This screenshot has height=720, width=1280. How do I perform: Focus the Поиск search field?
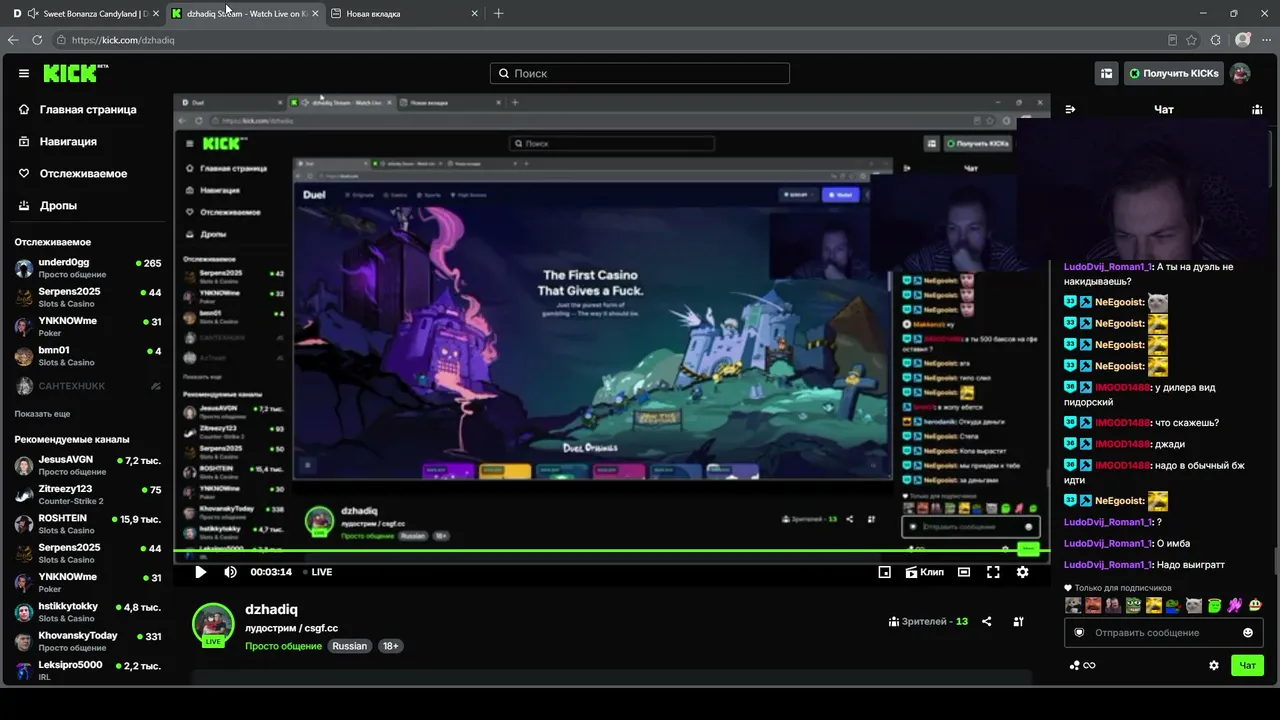[640, 73]
